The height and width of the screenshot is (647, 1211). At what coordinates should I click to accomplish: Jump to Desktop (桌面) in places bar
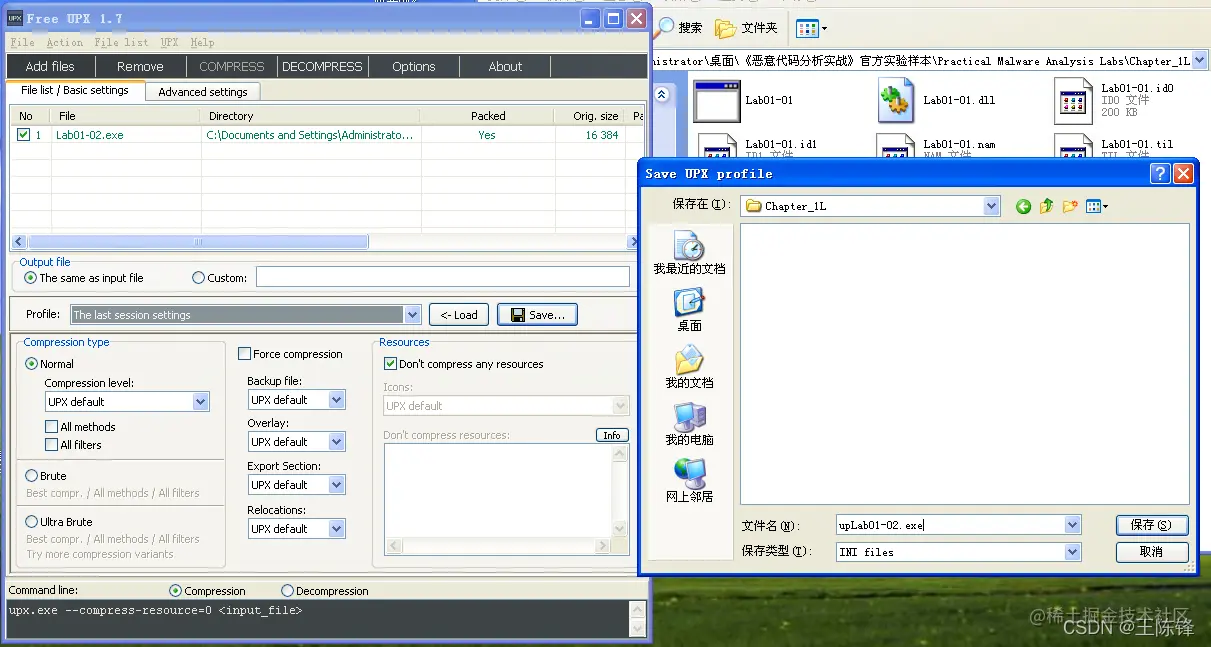(x=689, y=310)
